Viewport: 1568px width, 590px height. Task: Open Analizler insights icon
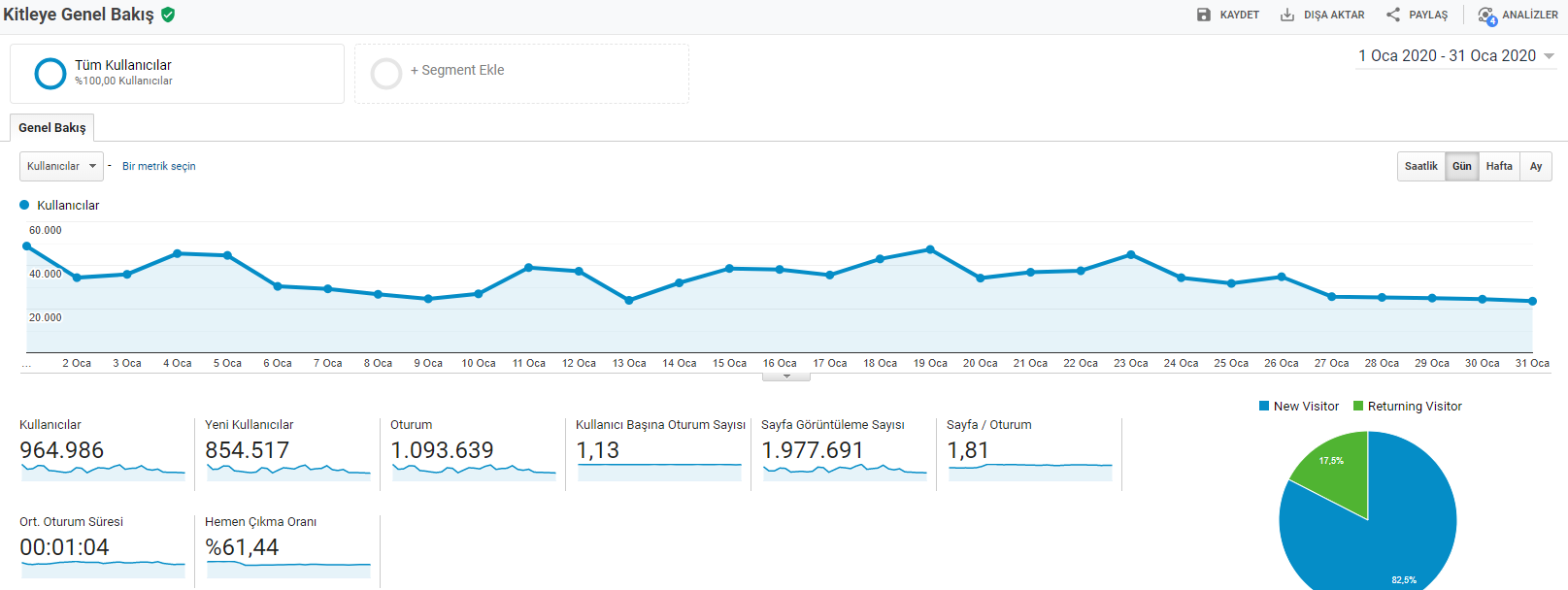pyautogui.click(x=1486, y=16)
